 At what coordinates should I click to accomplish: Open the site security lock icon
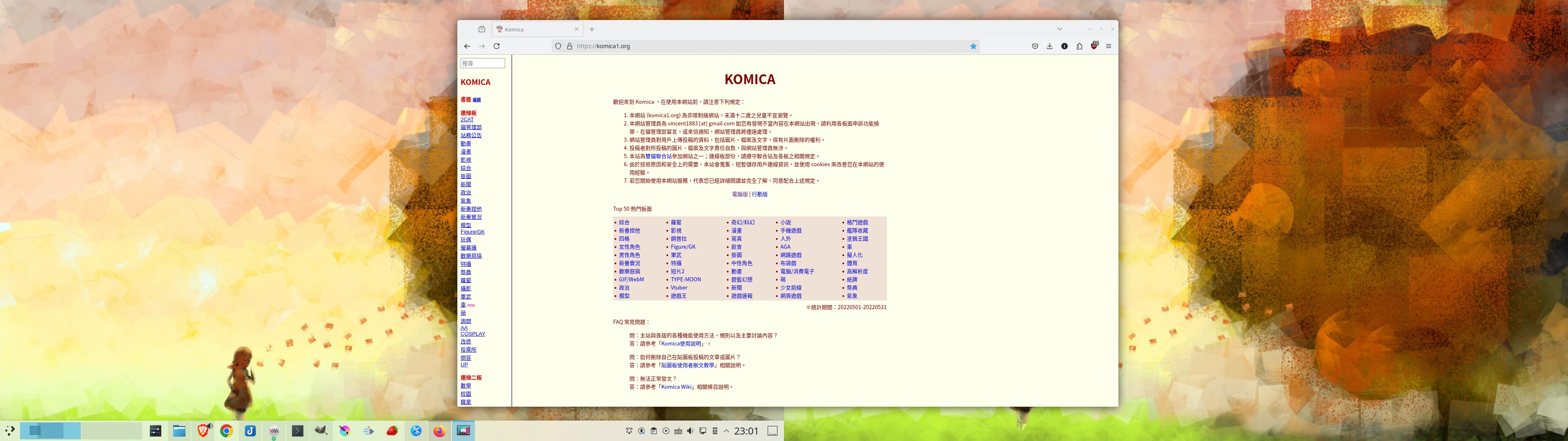570,46
